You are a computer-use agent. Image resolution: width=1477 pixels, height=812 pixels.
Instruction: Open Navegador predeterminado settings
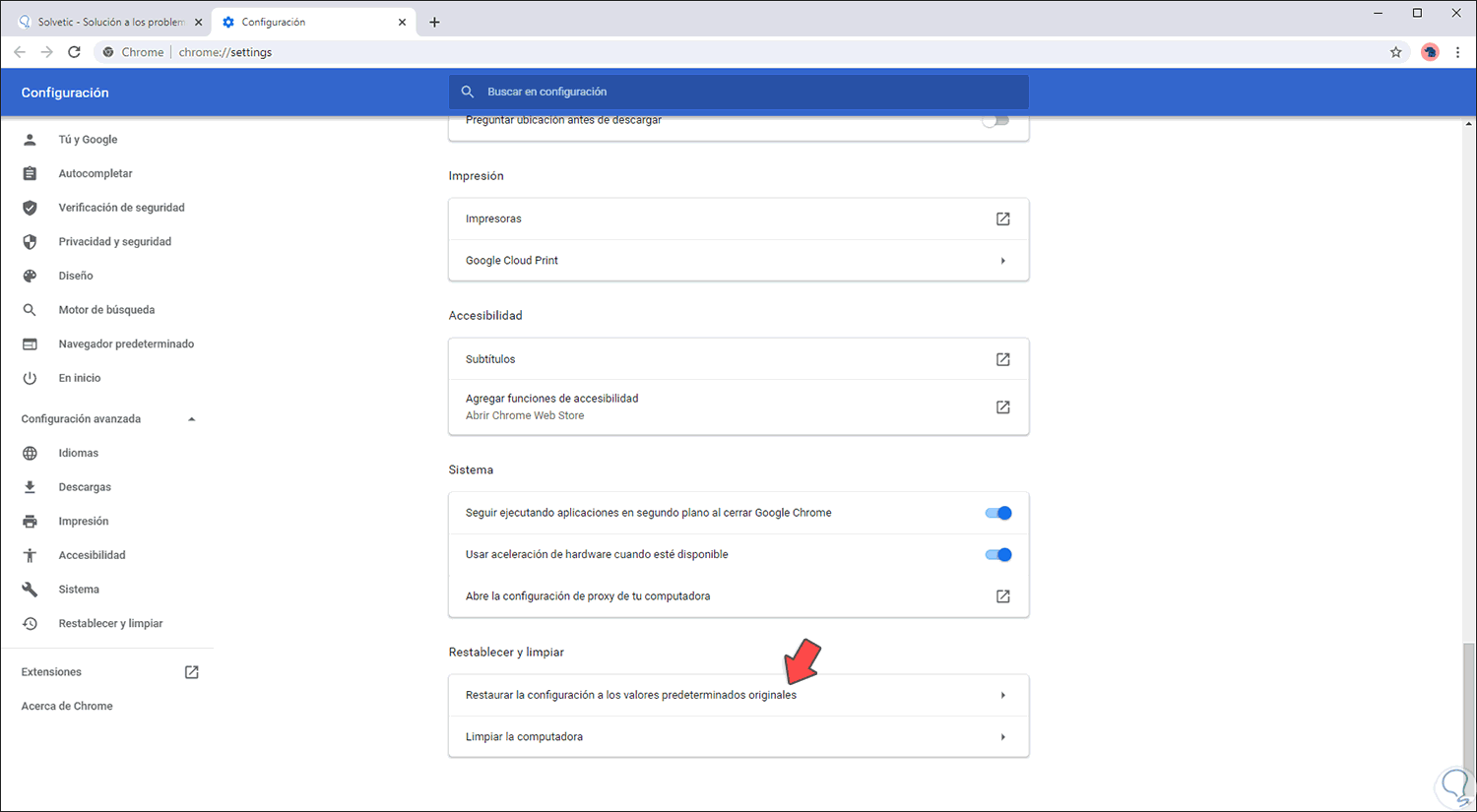tap(126, 344)
